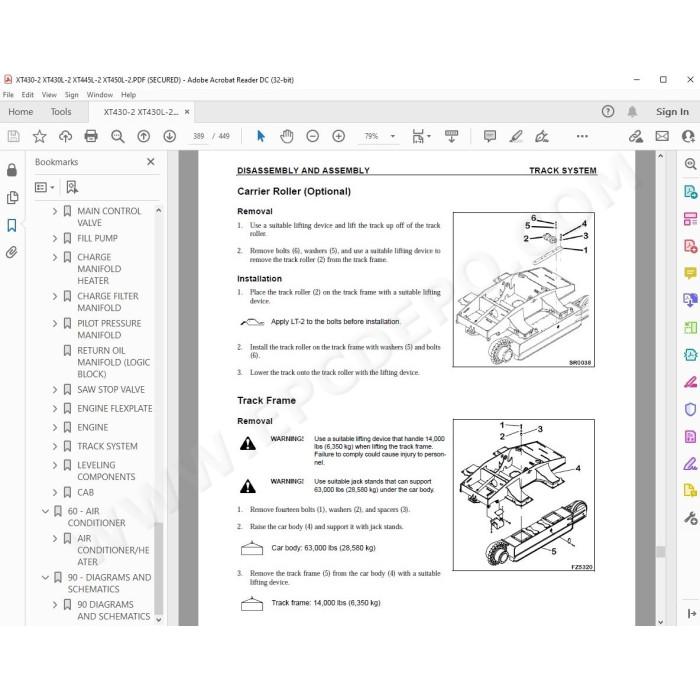Close the Bookmarks panel

[151, 162]
